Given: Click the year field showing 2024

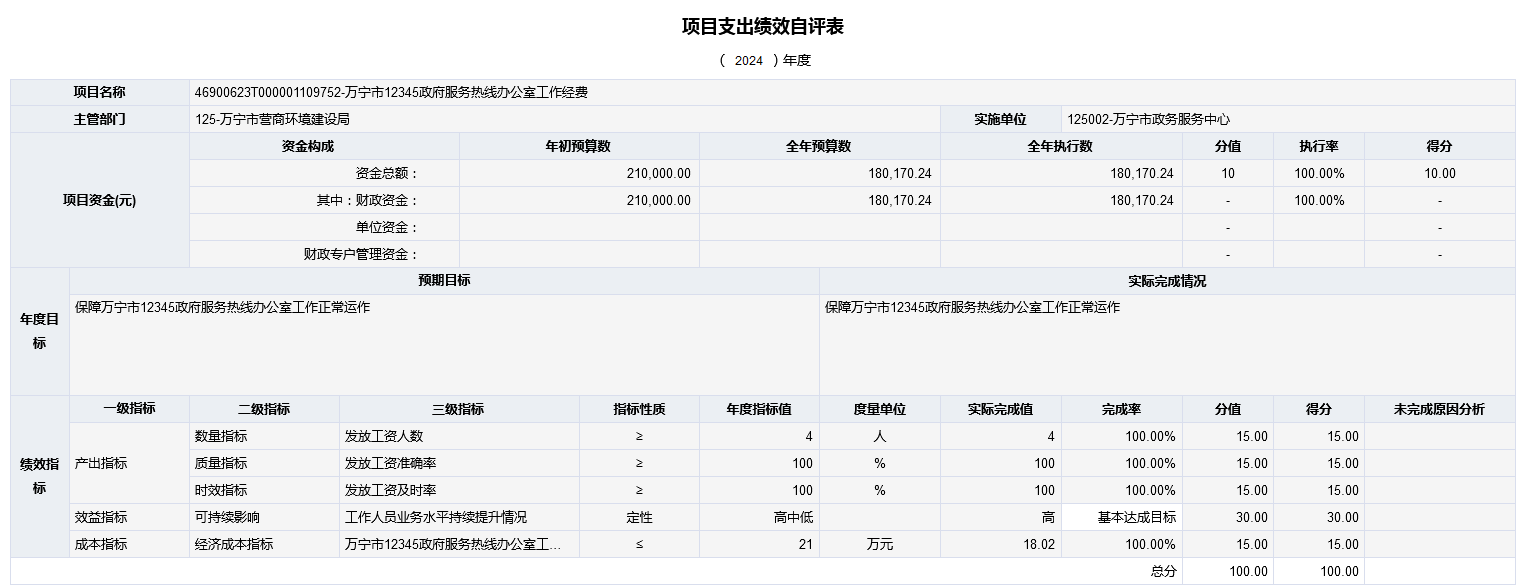Looking at the screenshot, I should click(x=748, y=60).
